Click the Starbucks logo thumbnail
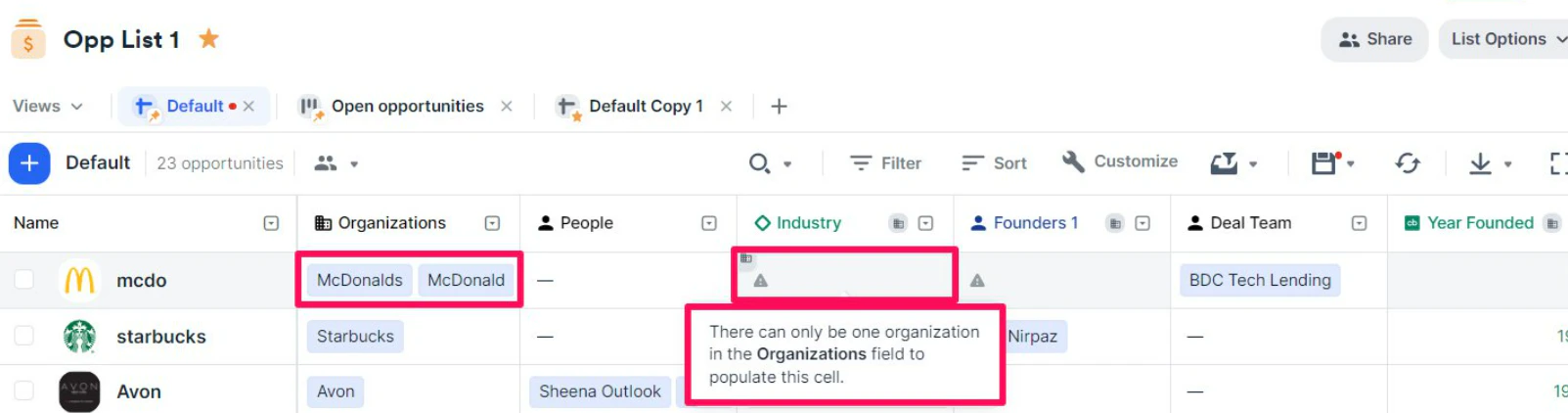Screen dimensions: 1568x413 click(x=79, y=337)
